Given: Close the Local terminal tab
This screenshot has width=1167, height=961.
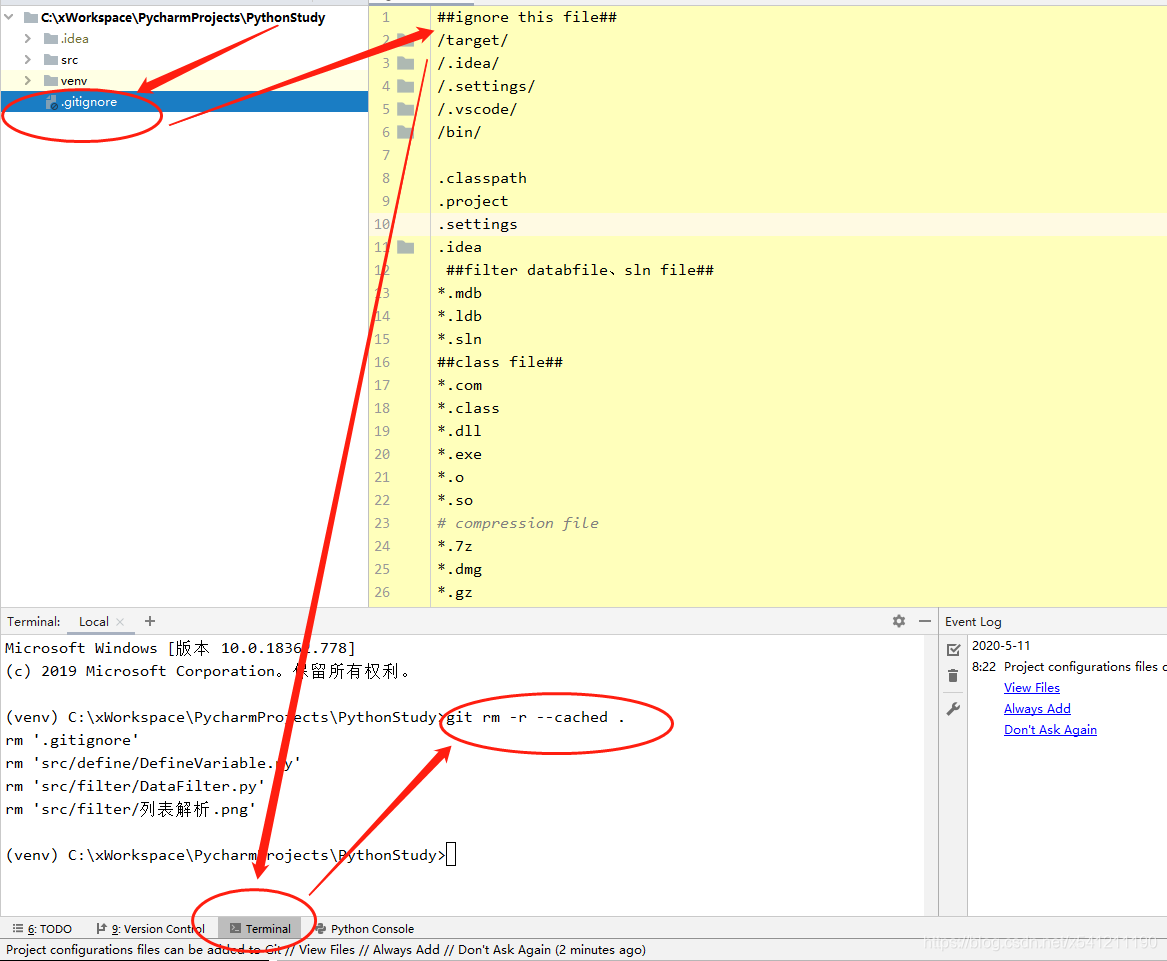Looking at the screenshot, I should point(120,622).
